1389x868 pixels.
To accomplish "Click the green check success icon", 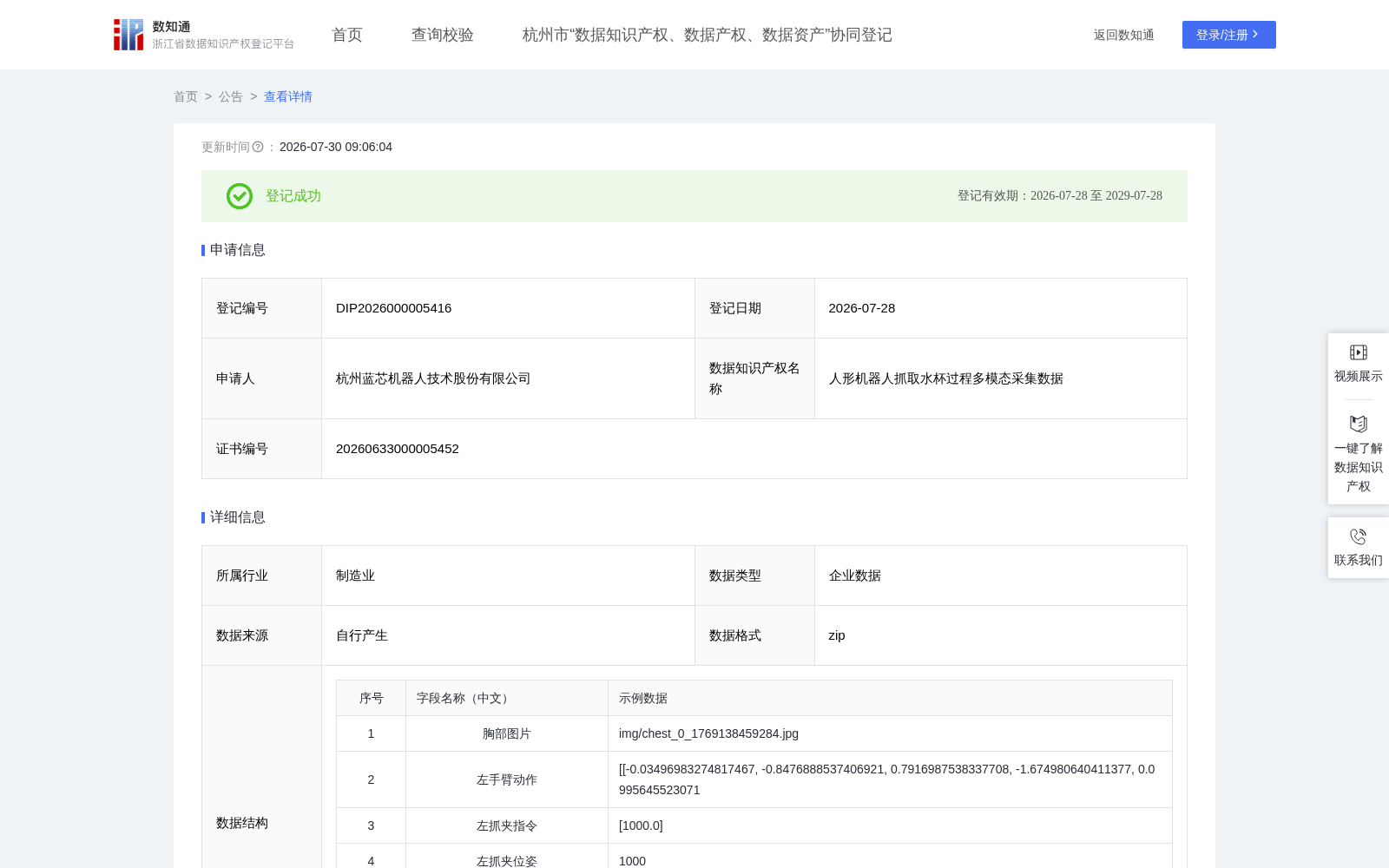I will [240, 196].
